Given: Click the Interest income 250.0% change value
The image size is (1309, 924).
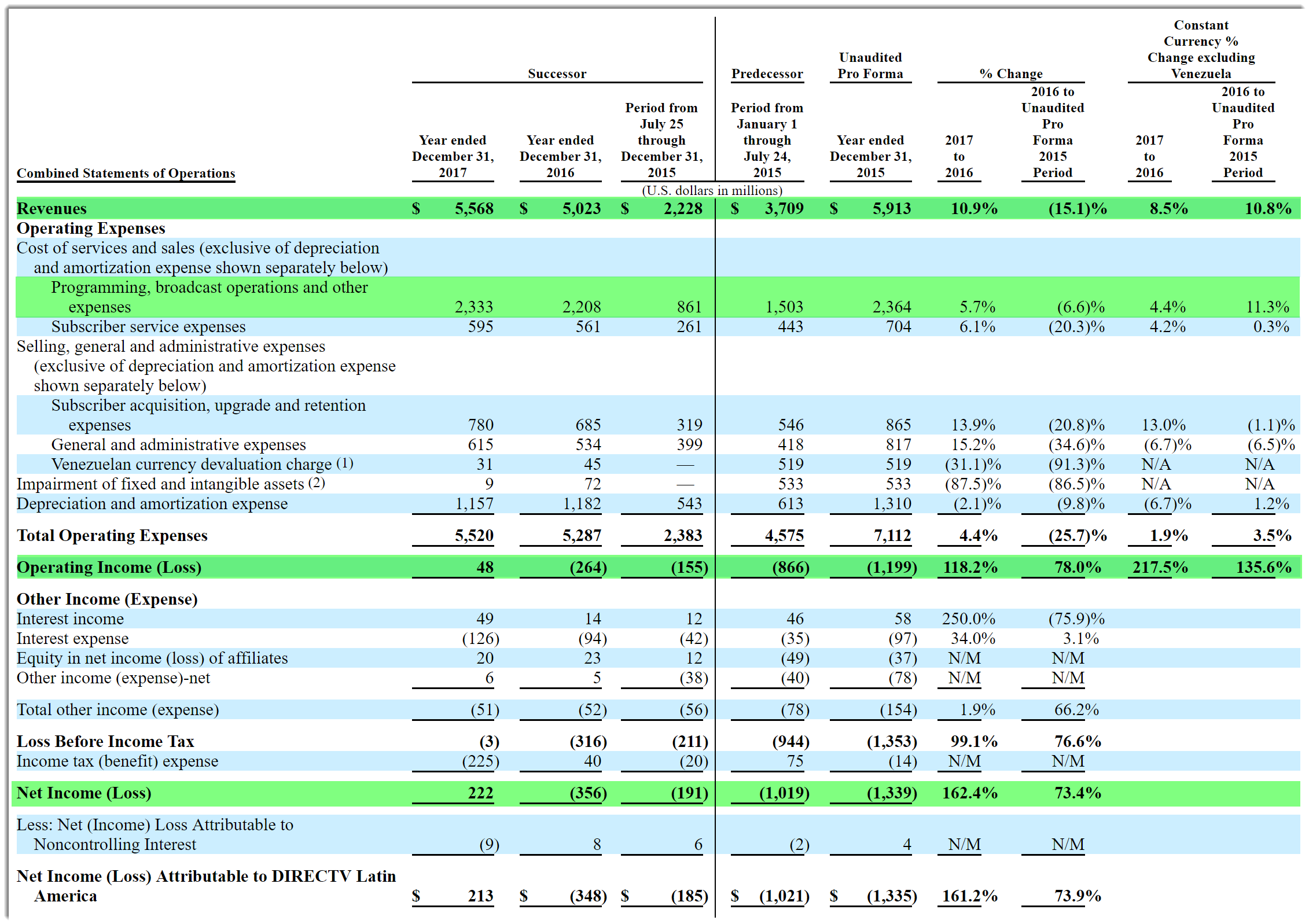Looking at the screenshot, I should click(968, 619).
